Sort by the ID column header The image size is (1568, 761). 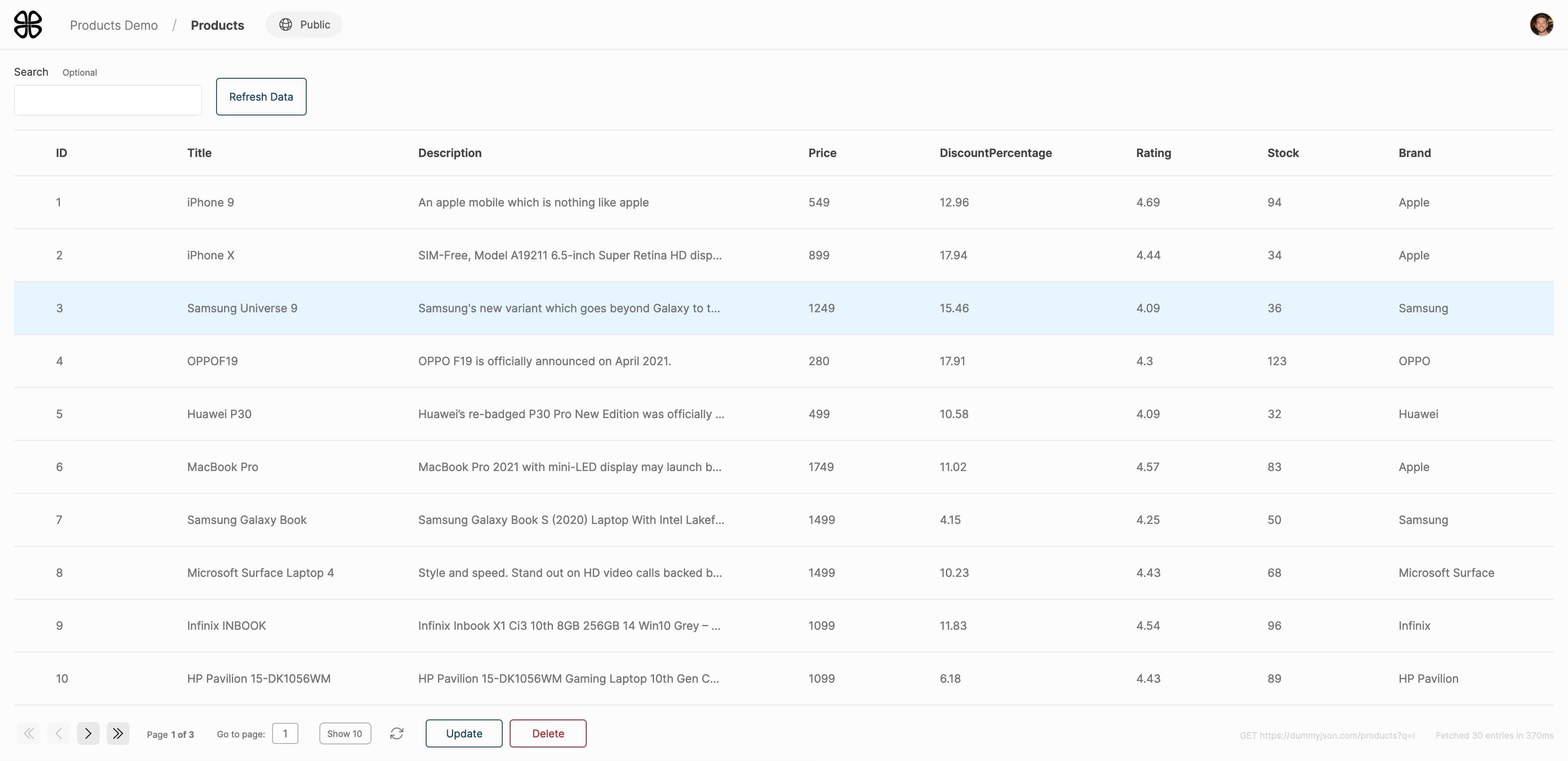(x=62, y=153)
